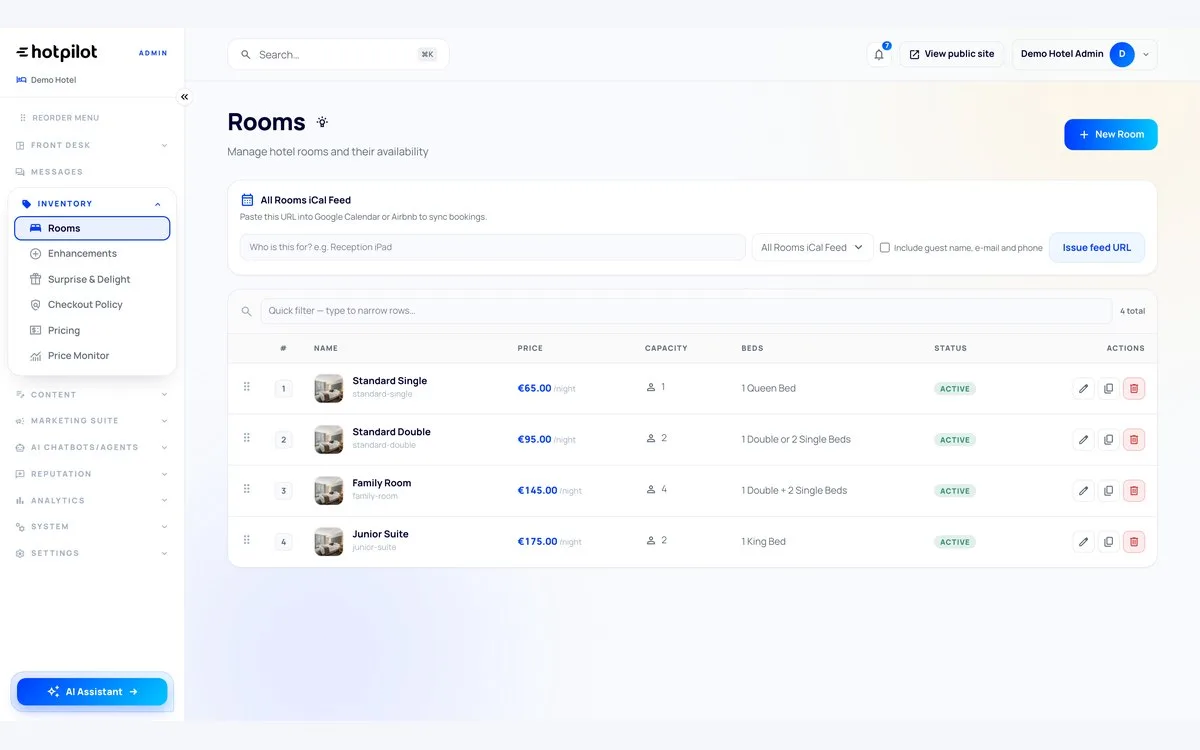Click Reorder Menu

coord(60,118)
